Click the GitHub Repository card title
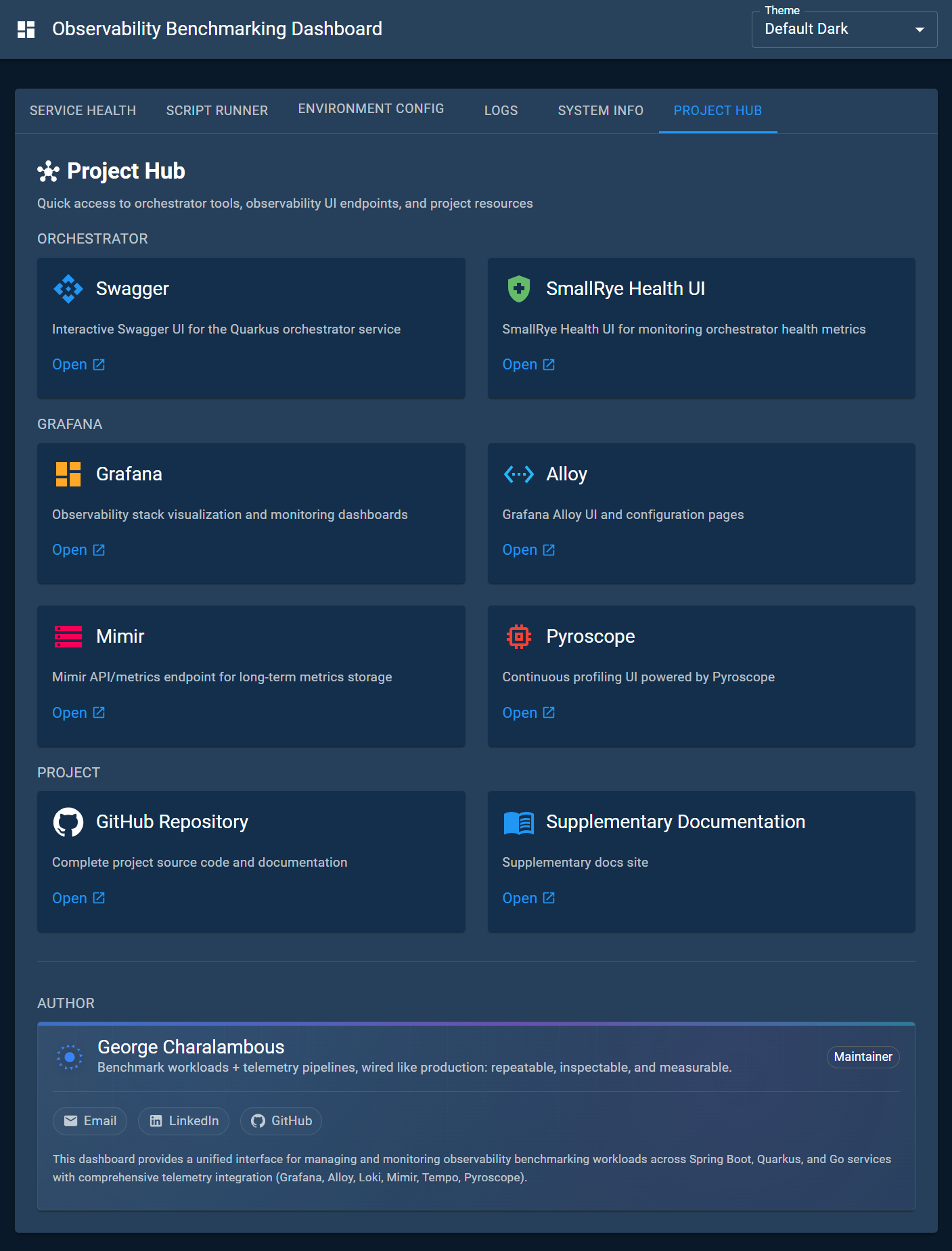952x1251 pixels. click(x=173, y=822)
